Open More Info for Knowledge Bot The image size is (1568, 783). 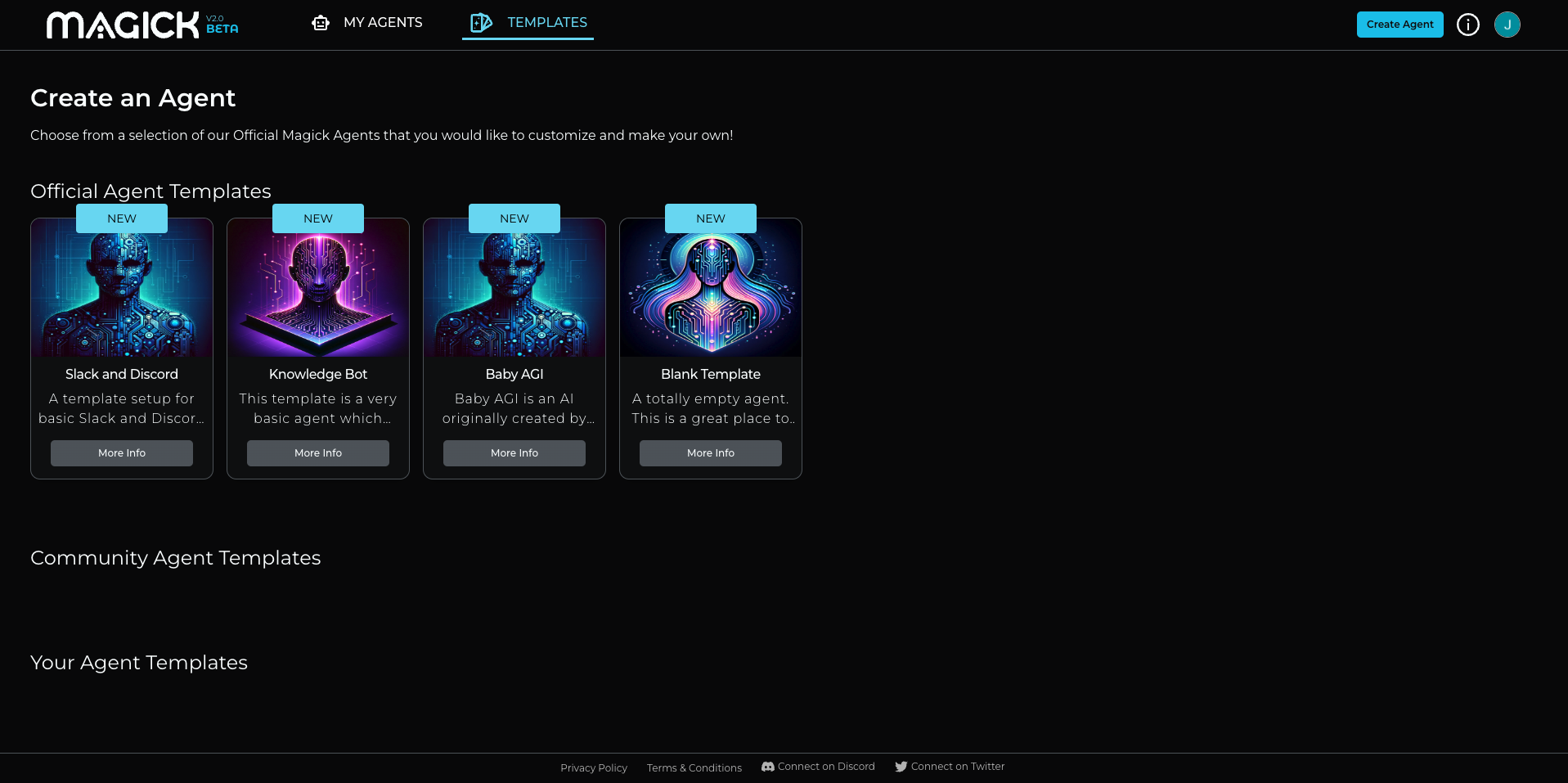tap(318, 453)
